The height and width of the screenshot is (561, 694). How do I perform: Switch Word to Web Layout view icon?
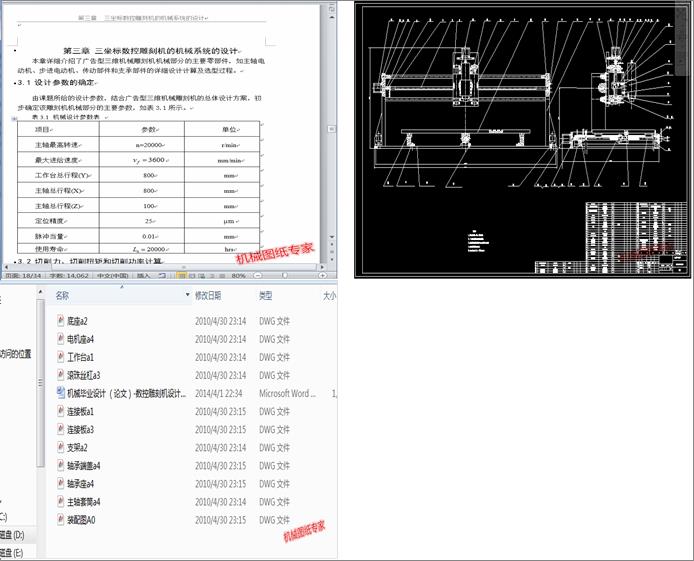point(201,276)
